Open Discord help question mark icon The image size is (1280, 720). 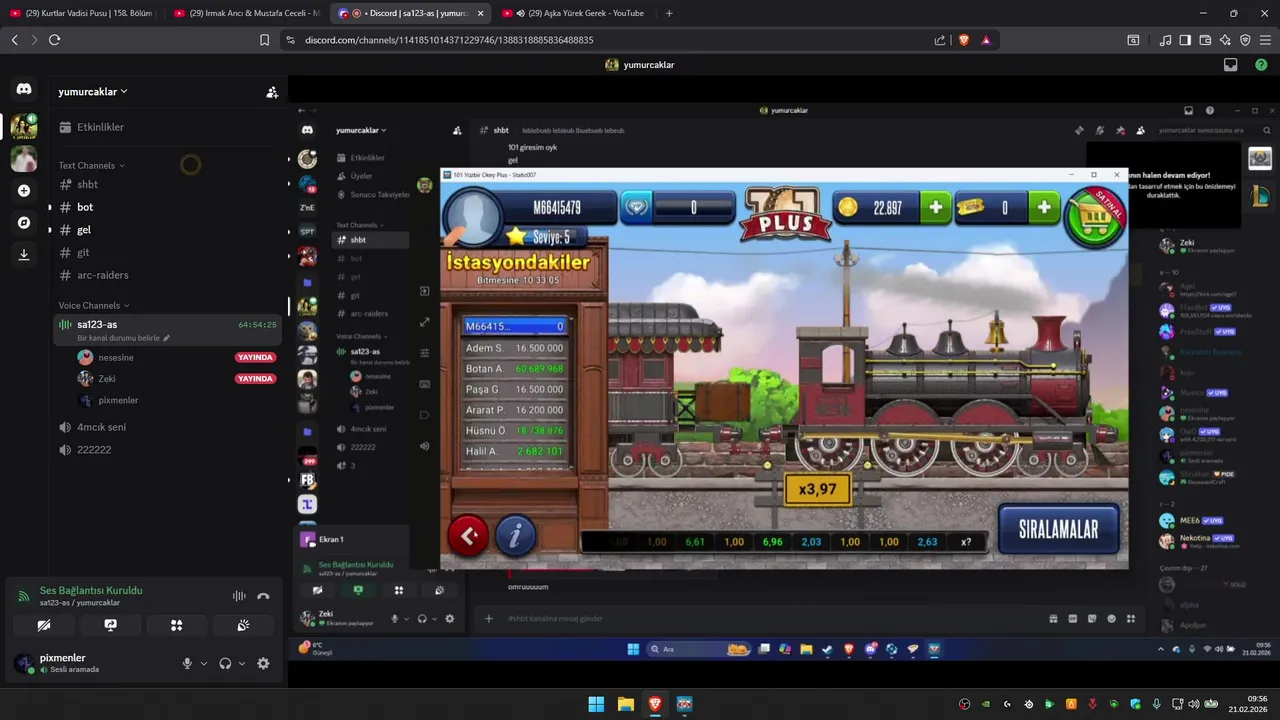[x=1261, y=65]
